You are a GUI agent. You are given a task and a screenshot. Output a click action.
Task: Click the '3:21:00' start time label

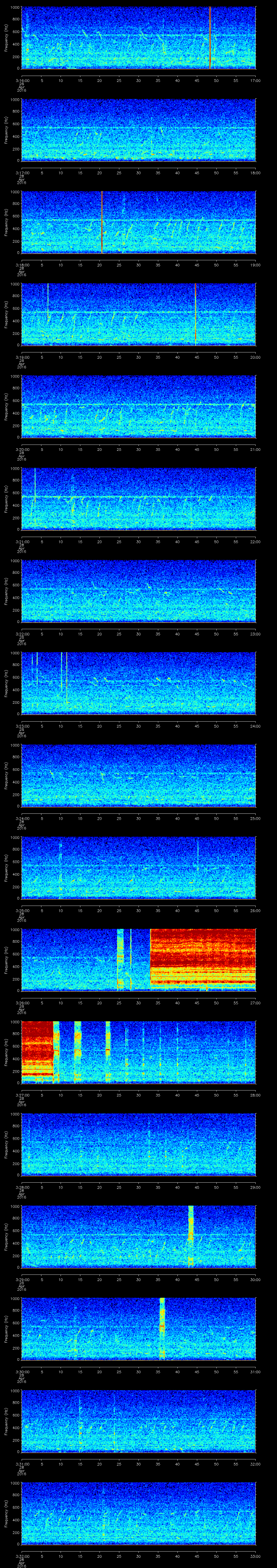(x=22, y=542)
